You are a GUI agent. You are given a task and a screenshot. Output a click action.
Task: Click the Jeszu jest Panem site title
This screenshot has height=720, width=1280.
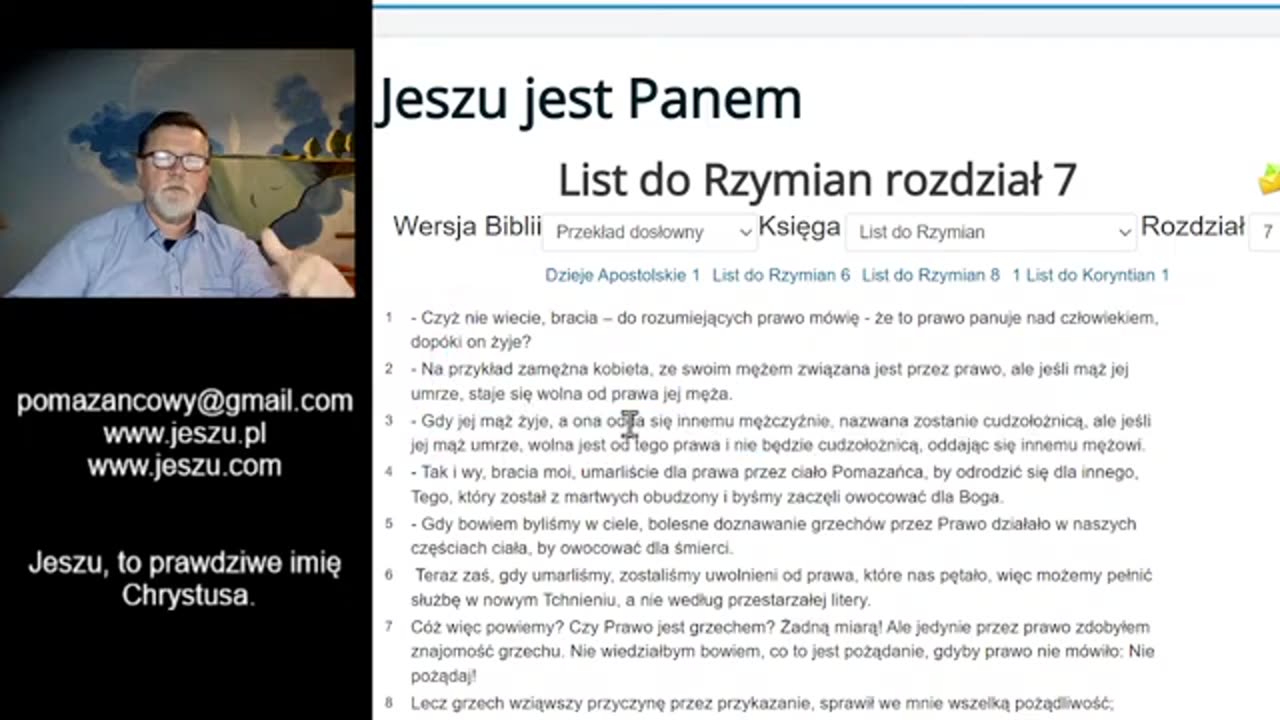click(589, 99)
